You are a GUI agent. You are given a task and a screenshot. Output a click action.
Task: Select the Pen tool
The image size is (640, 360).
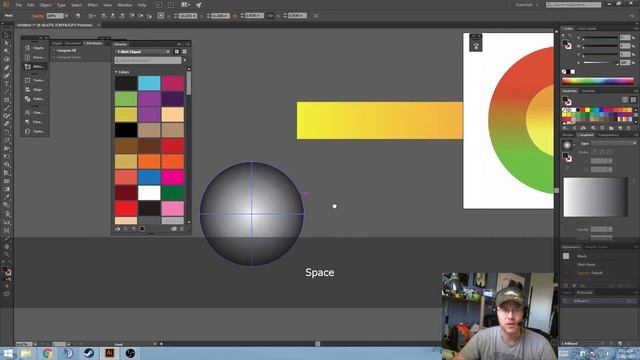(x=6, y=68)
